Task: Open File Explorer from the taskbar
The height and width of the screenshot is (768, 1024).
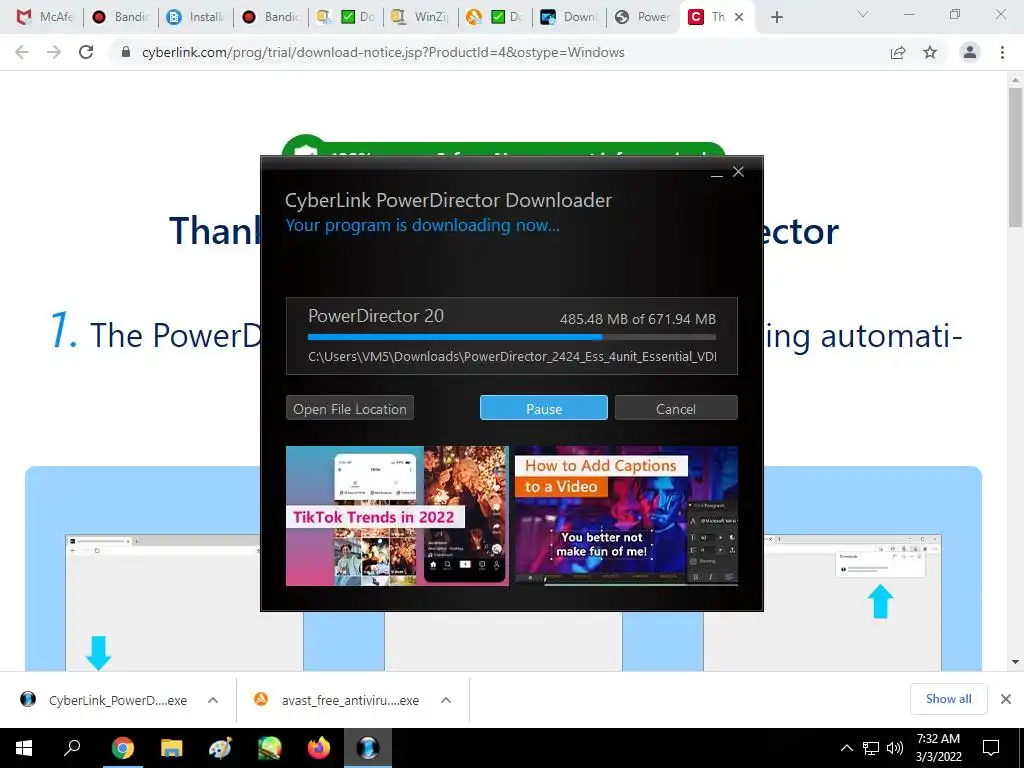Action: 171,748
